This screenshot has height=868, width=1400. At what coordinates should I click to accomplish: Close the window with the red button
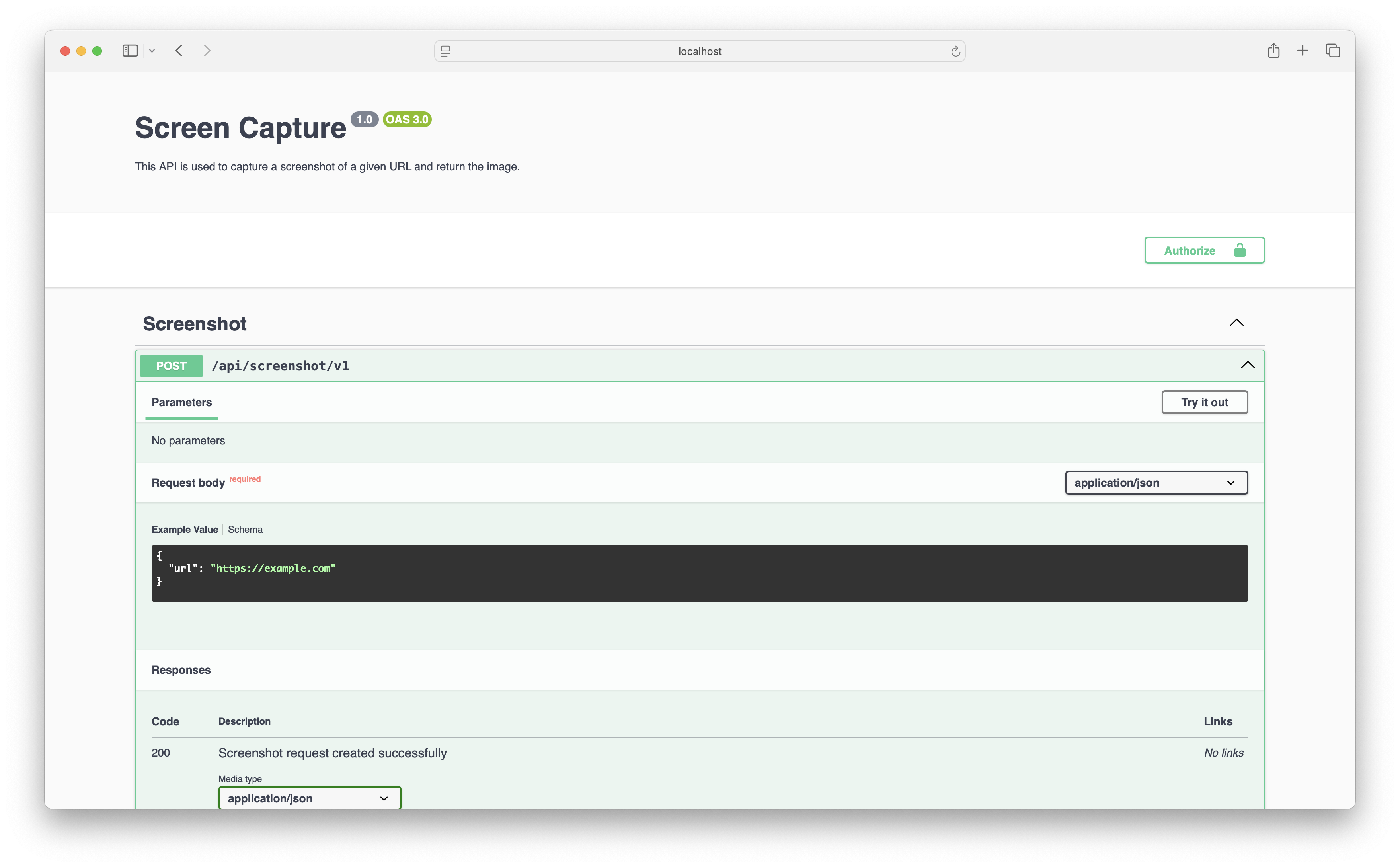click(65, 51)
